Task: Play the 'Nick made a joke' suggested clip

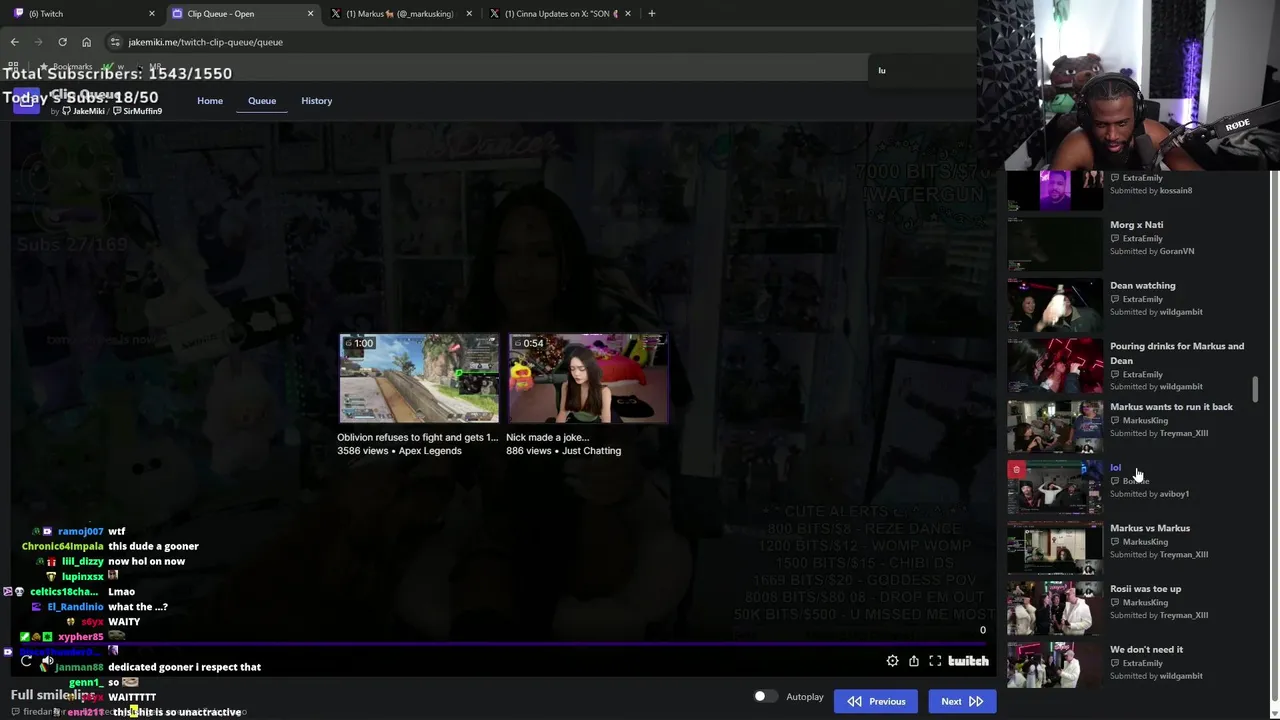Action: [x=588, y=379]
